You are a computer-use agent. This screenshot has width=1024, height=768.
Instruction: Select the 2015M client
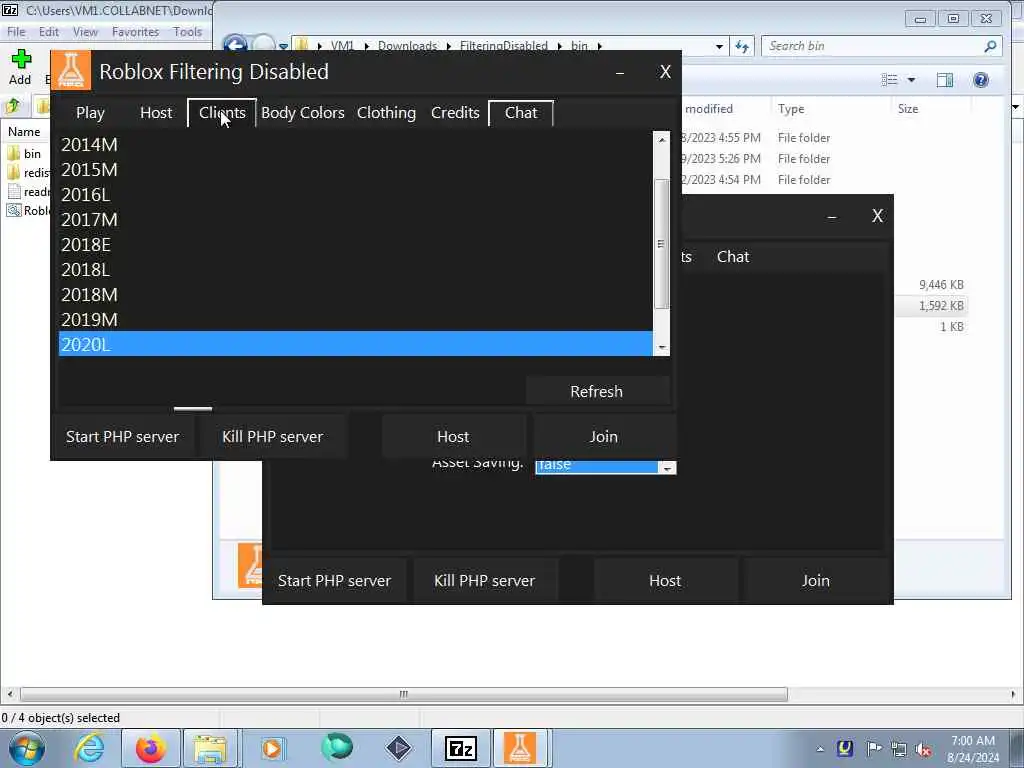pyautogui.click(x=355, y=170)
